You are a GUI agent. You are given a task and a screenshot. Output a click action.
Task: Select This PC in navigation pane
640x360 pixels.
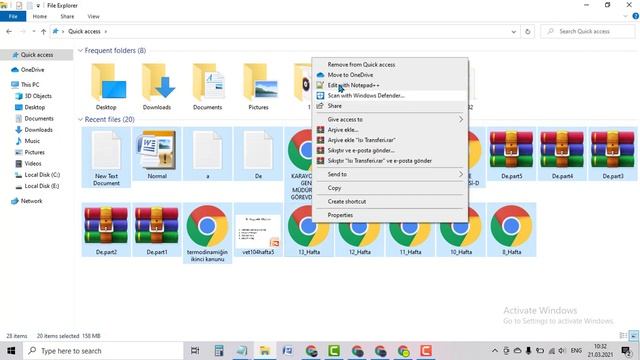tap(30, 84)
